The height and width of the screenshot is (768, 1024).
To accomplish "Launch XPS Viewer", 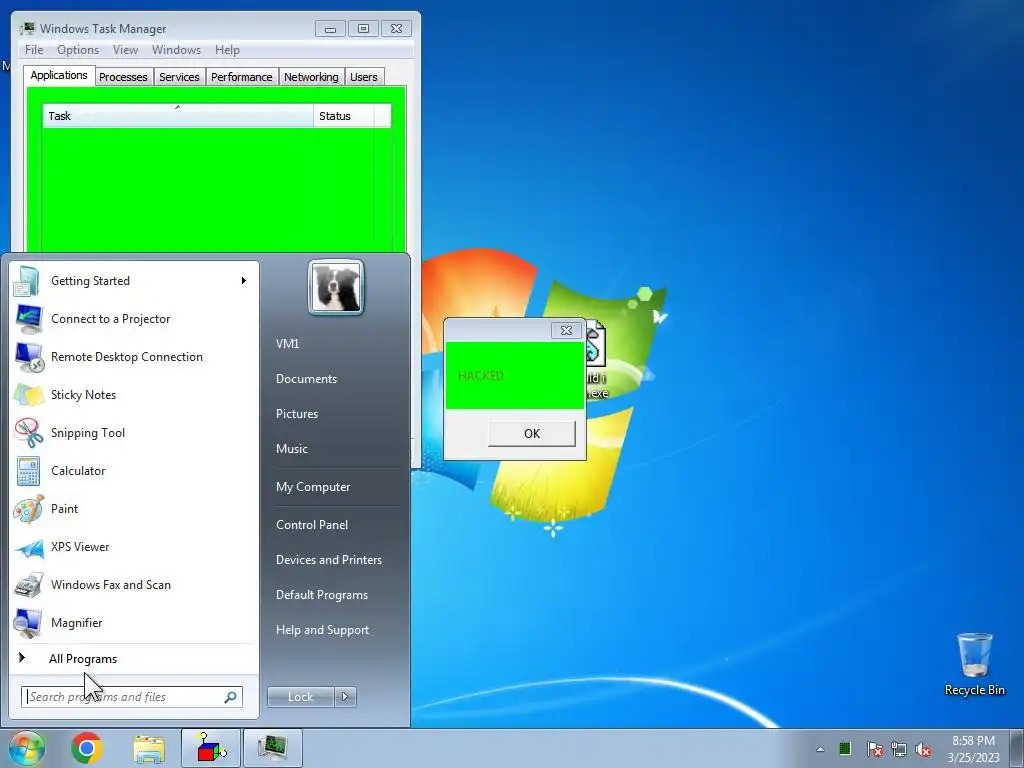I will [x=134, y=547].
